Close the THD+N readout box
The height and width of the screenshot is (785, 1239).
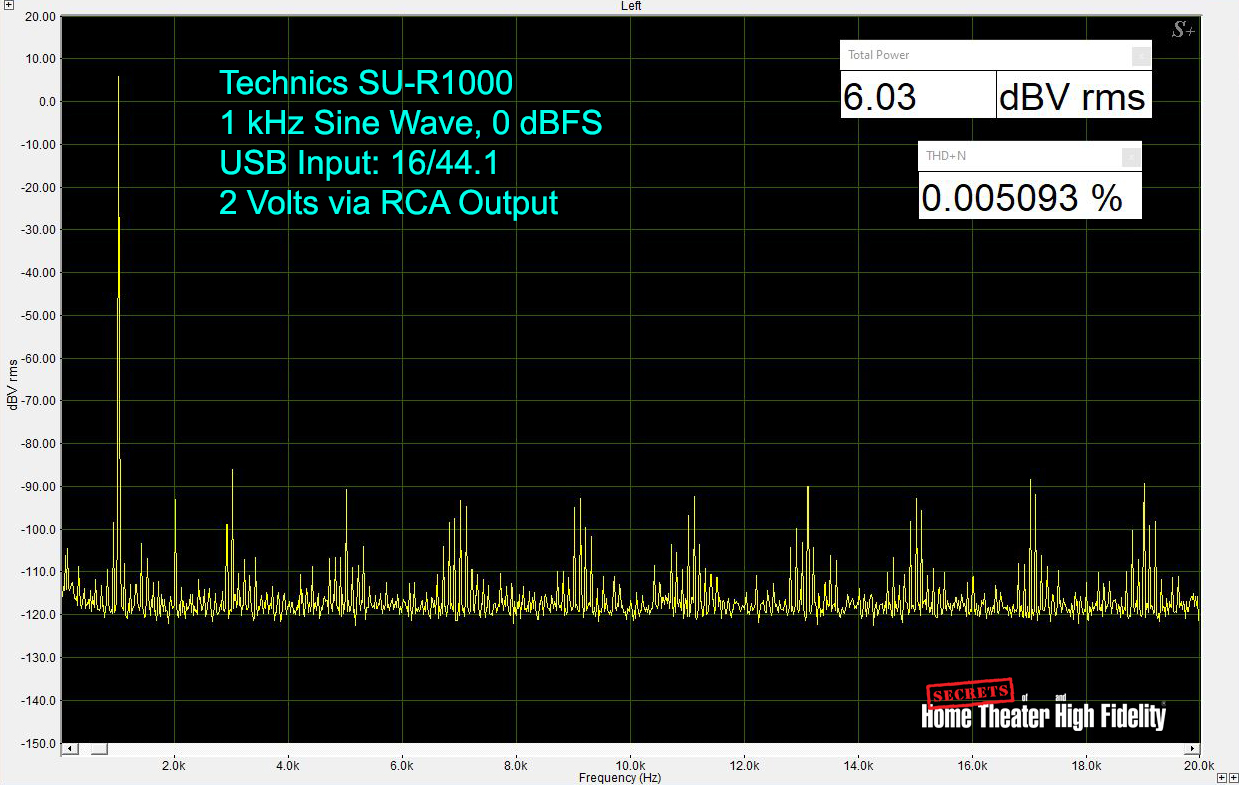(1130, 156)
